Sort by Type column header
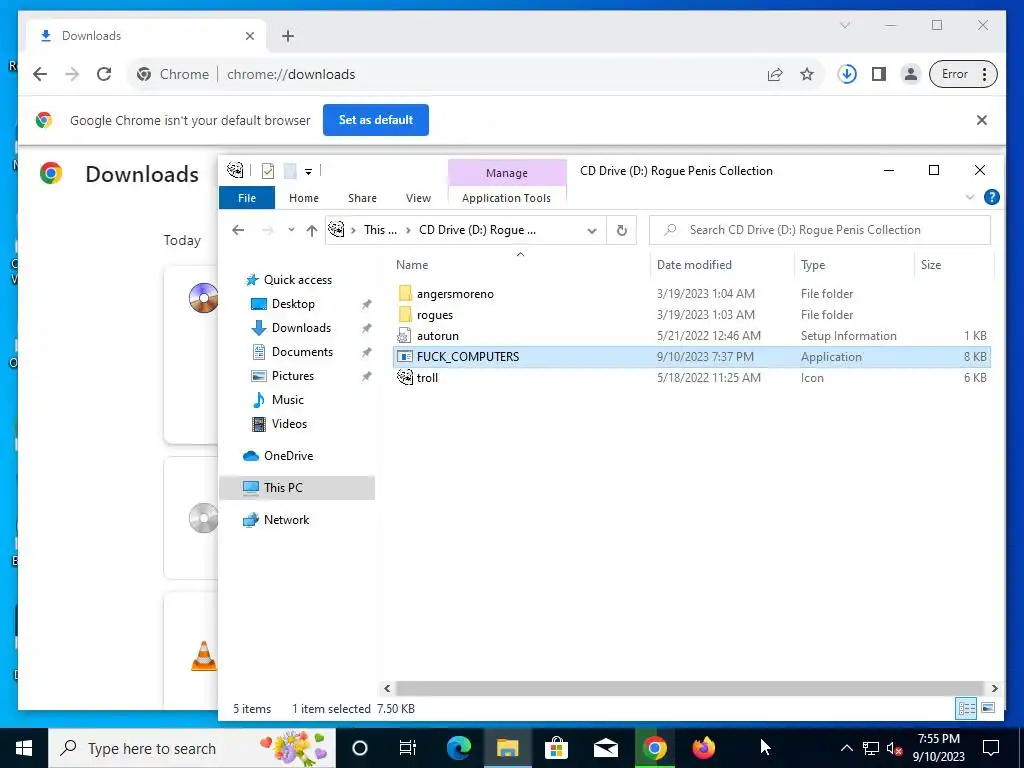Image resolution: width=1024 pixels, height=768 pixels. coord(854,264)
